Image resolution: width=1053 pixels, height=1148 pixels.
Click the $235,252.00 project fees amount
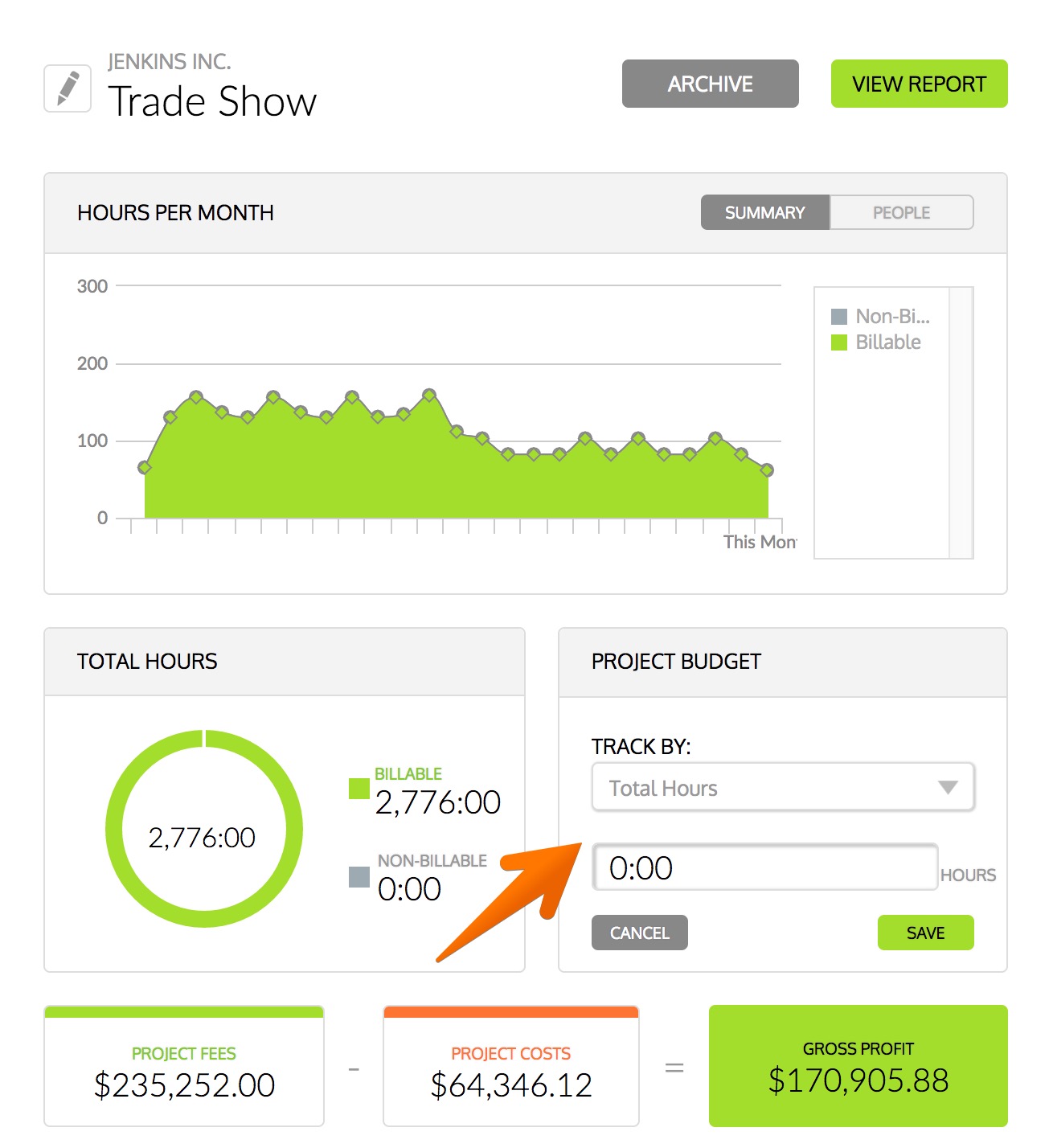click(x=184, y=1085)
